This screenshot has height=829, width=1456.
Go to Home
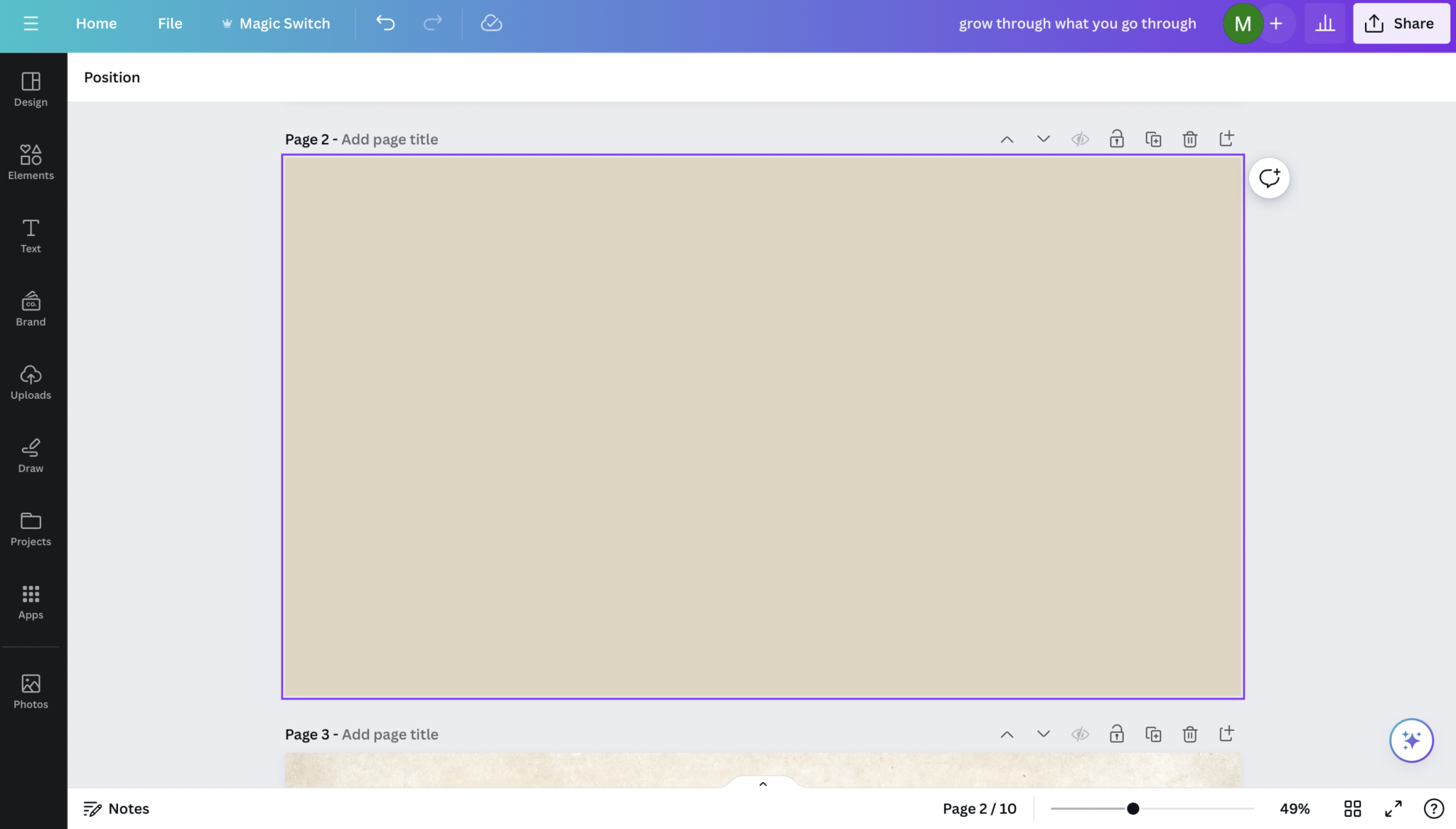[x=96, y=23]
